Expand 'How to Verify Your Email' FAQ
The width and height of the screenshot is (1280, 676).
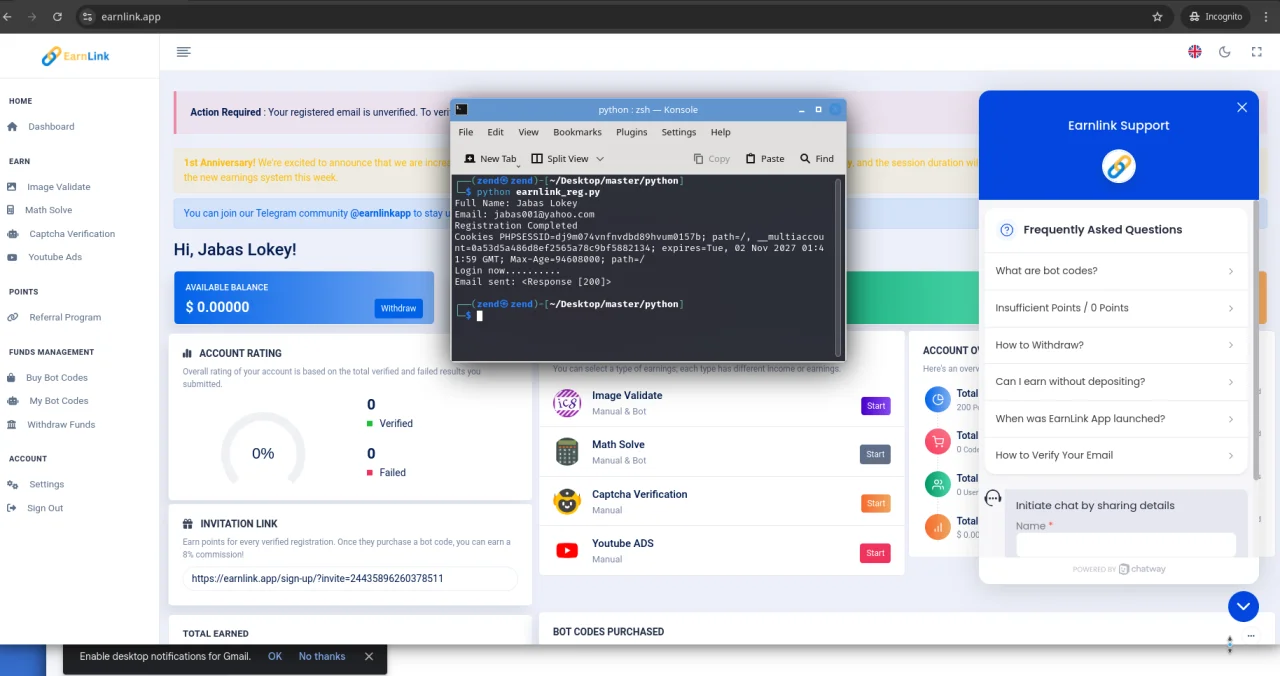tap(1116, 455)
